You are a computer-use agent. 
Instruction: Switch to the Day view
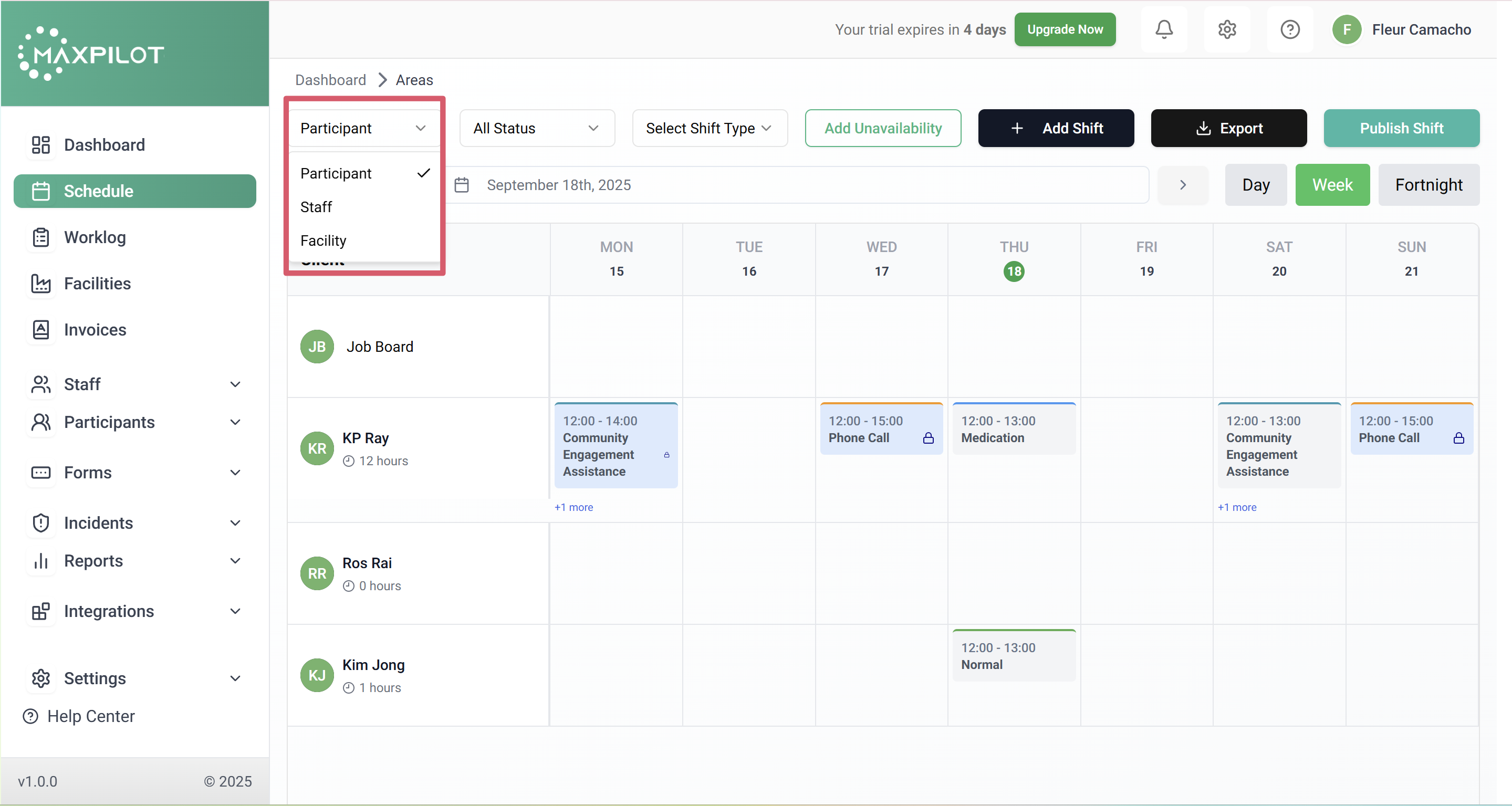pos(1255,185)
